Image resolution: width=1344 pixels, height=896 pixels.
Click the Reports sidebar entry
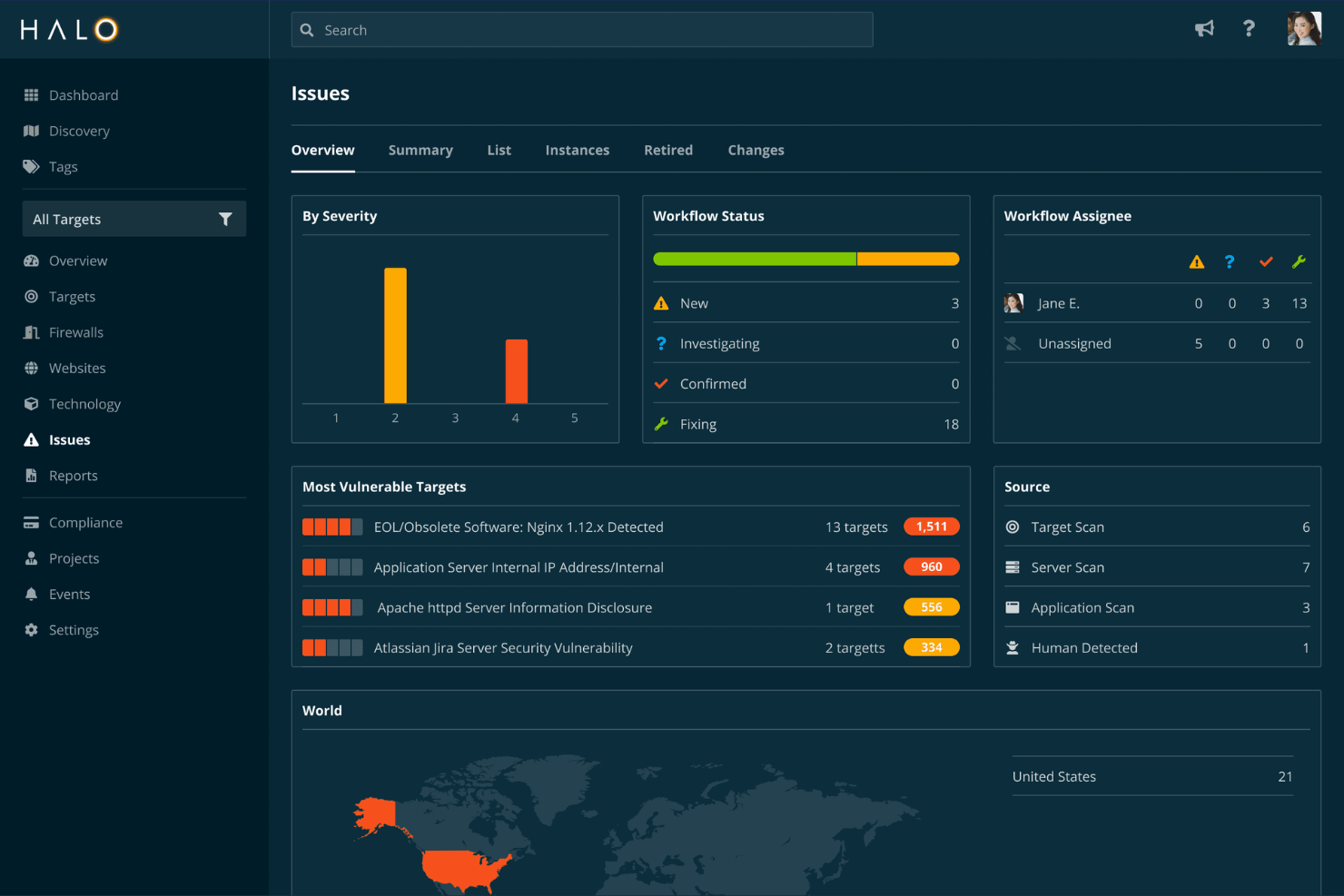click(x=74, y=475)
